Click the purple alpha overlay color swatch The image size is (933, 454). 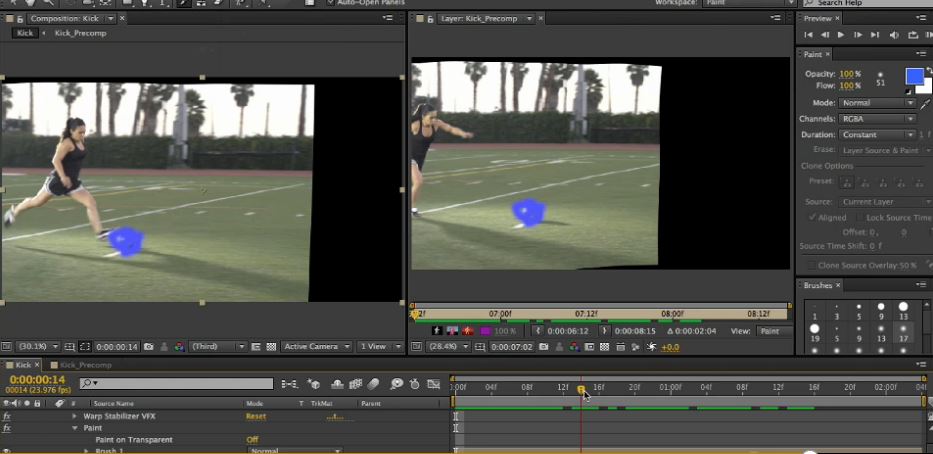click(x=485, y=331)
